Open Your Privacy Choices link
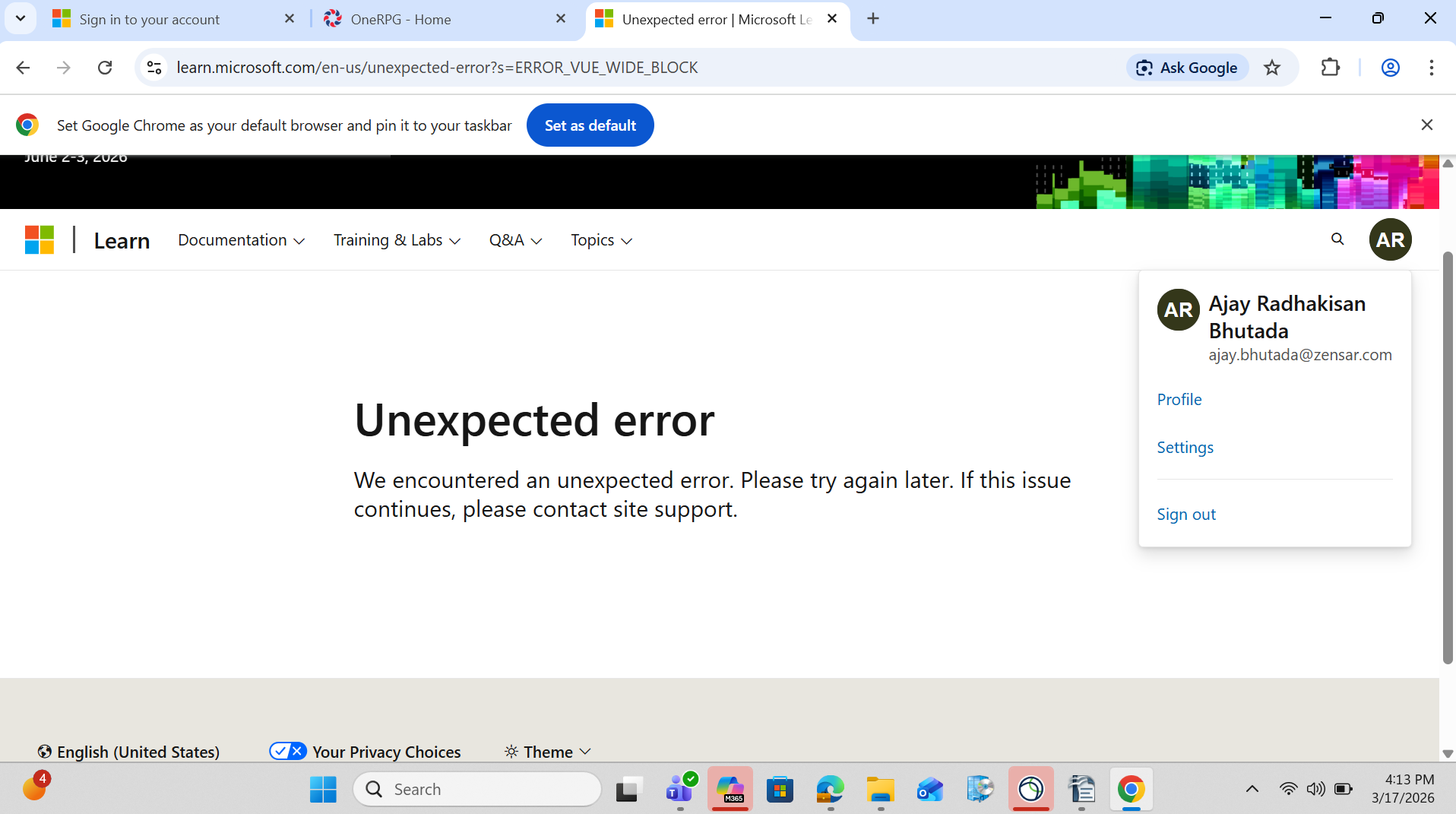The height and width of the screenshot is (814, 1456). (x=365, y=752)
